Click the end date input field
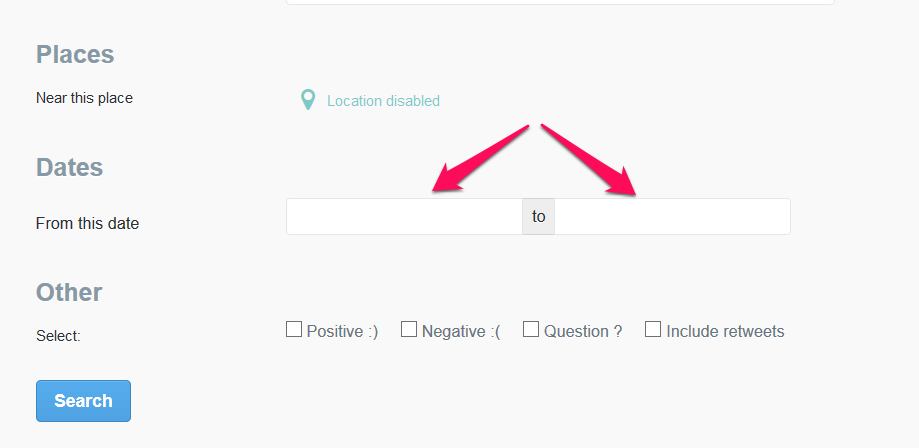Viewport: 919px width, 448px height. click(672, 216)
